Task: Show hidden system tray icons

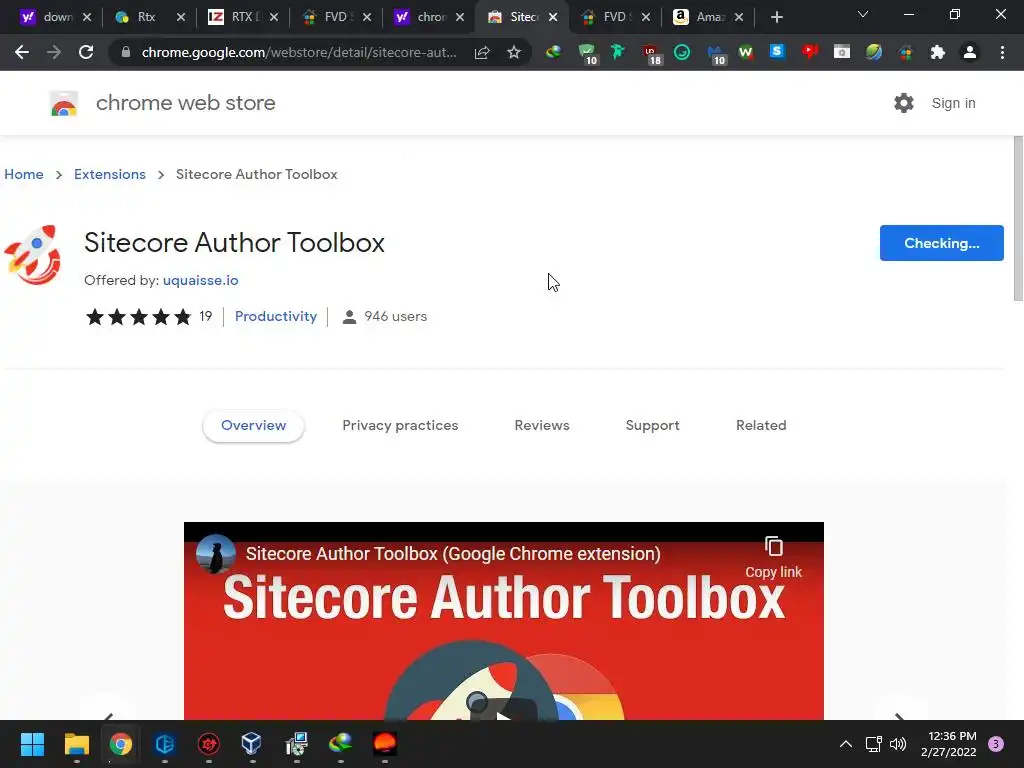Action: (846, 744)
